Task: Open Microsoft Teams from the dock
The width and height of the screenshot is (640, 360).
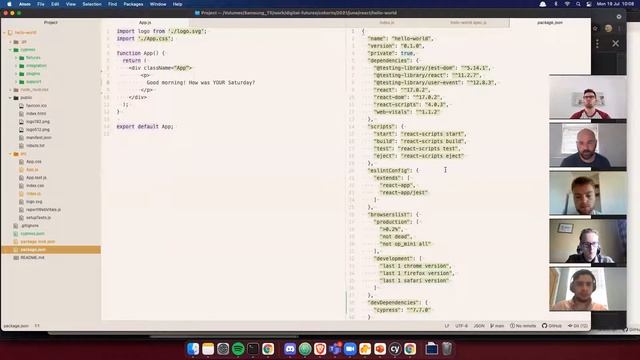Action: click(335, 349)
